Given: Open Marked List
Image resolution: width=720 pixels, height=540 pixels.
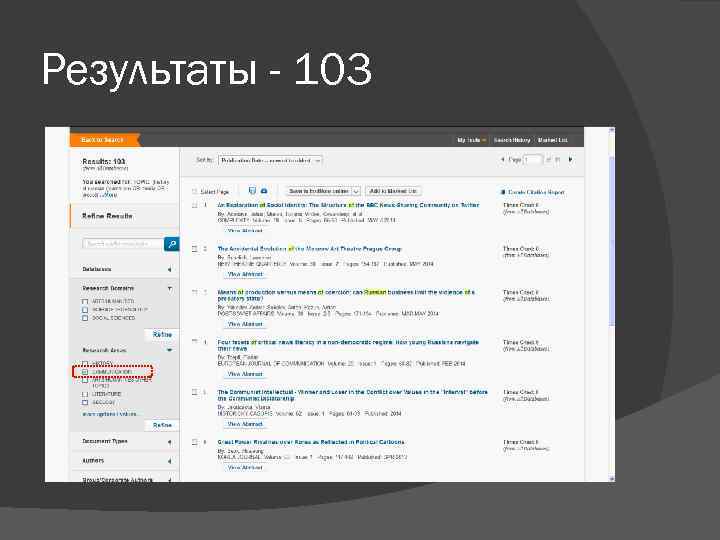Looking at the screenshot, I should coord(552,140).
